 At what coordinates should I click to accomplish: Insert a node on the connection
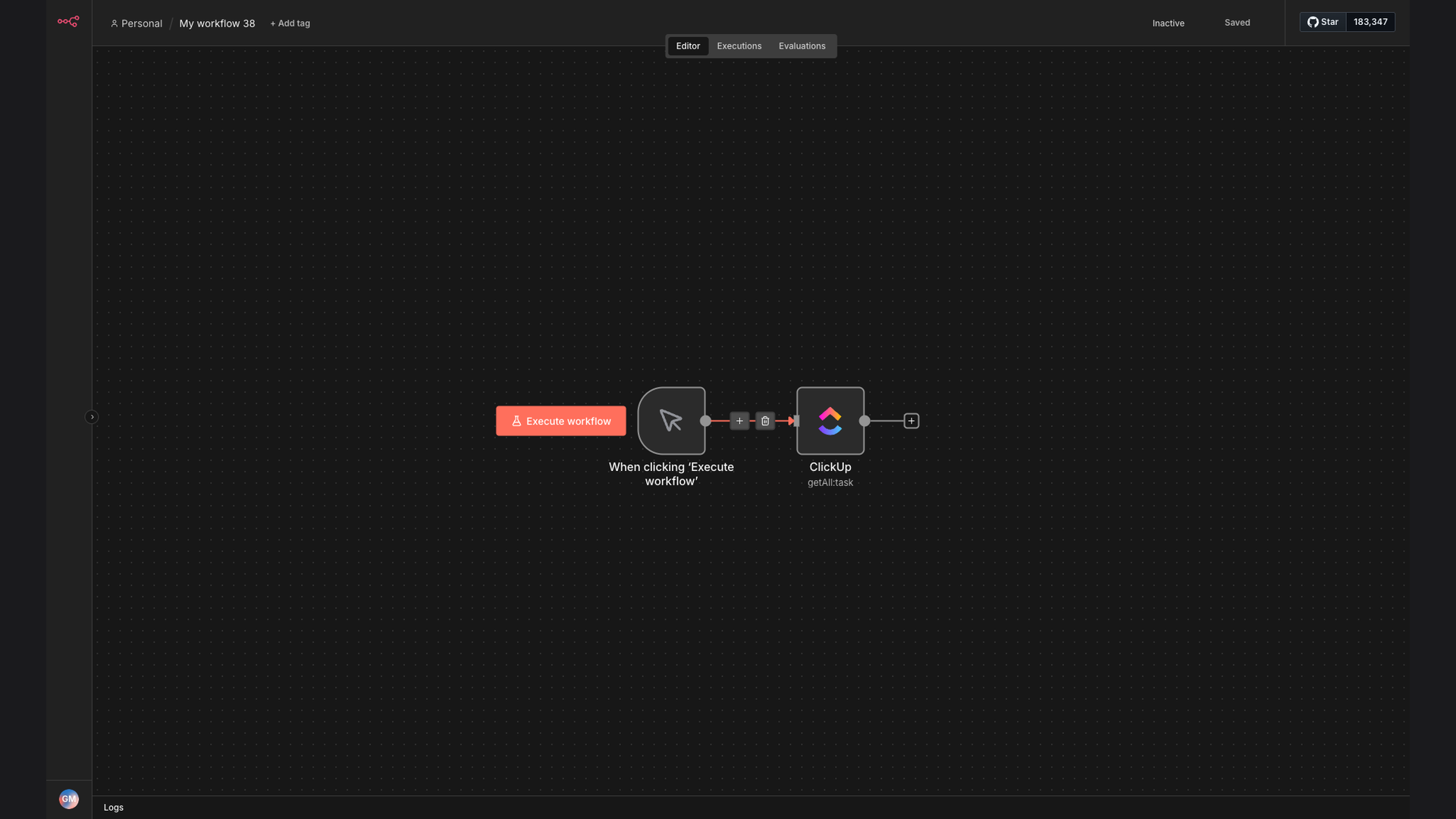click(739, 421)
